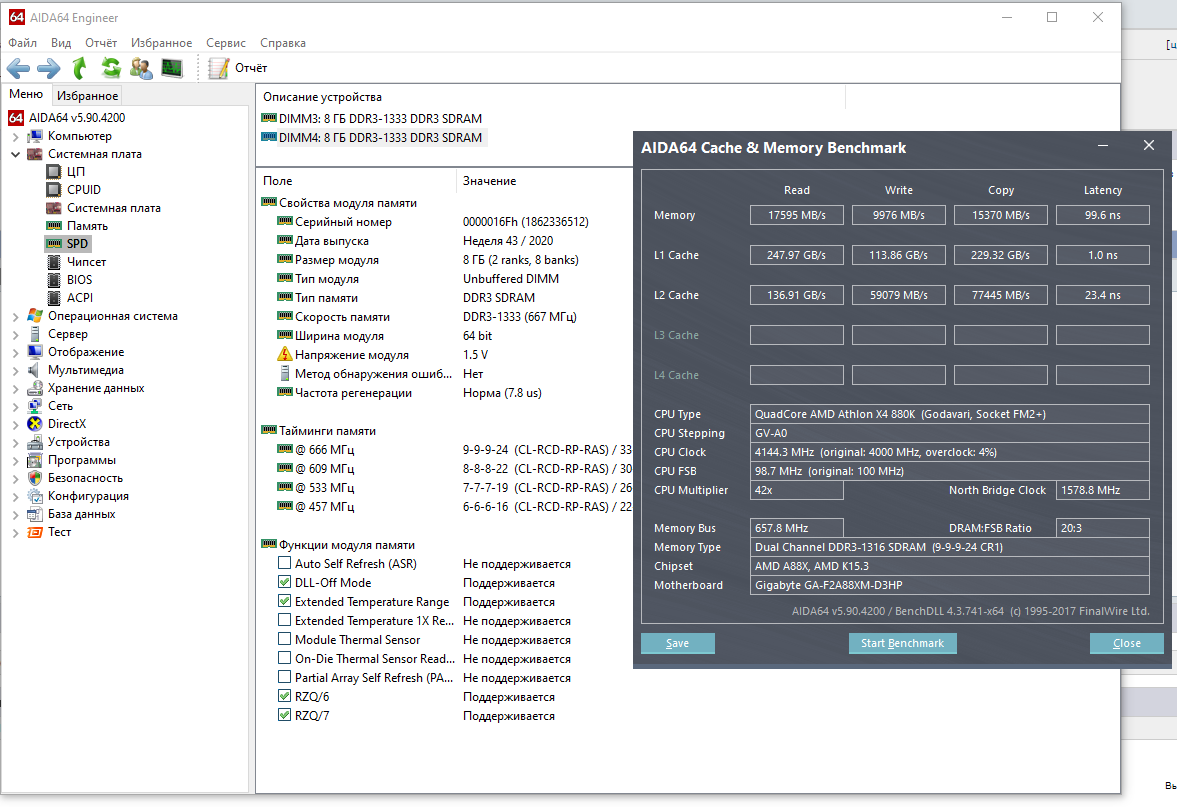This screenshot has width=1177, height=807.
Task: Click Start Benchmark button
Action: click(902, 643)
